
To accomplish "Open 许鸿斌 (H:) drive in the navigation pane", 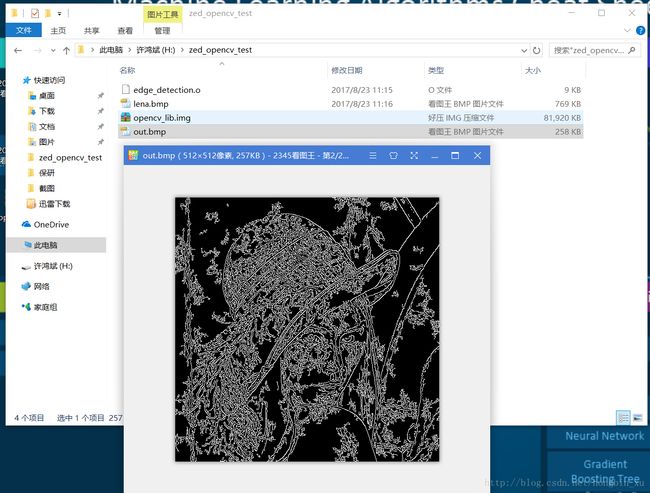I will [x=53, y=266].
